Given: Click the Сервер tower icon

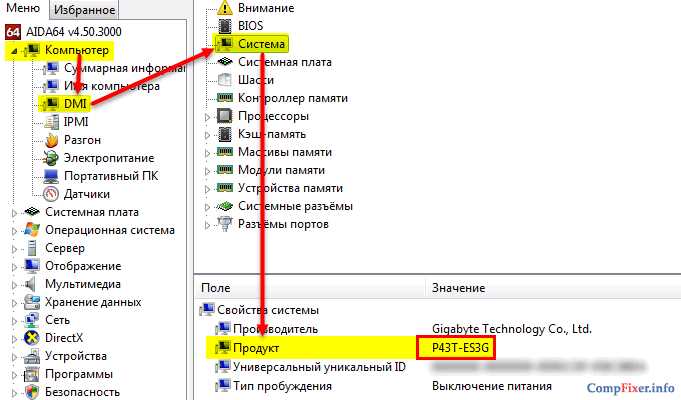Looking at the screenshot, I should point(32,248).
